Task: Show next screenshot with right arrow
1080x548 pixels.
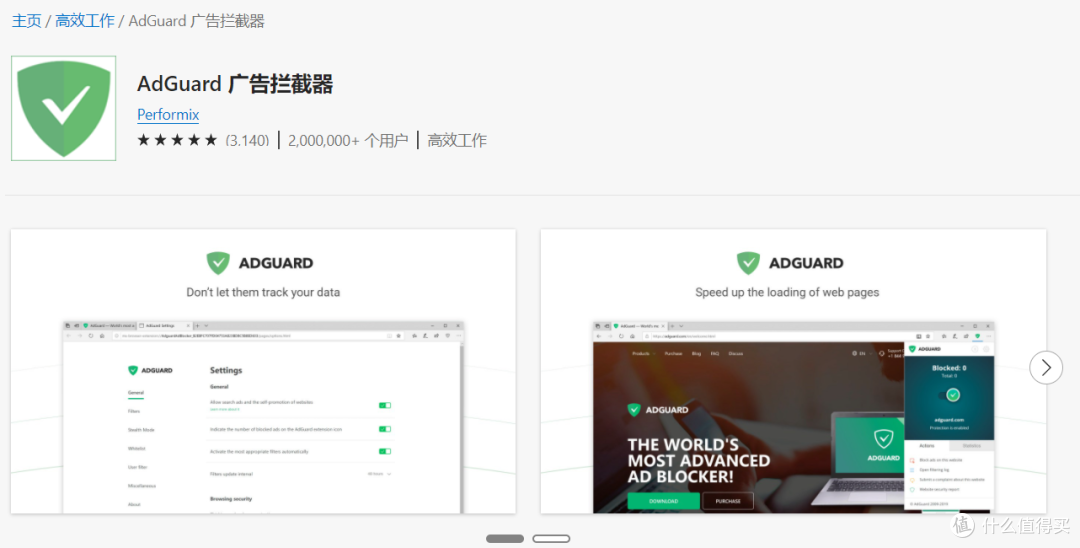Action: click(1045, 368)
